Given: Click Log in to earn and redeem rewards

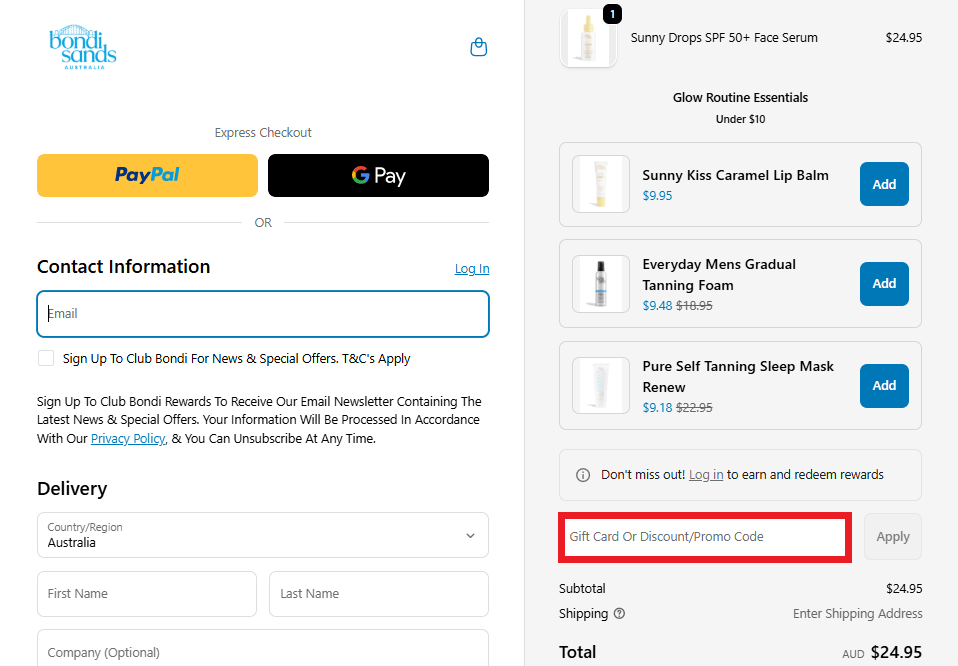Looking at the screenshot, I should point(705,475).
